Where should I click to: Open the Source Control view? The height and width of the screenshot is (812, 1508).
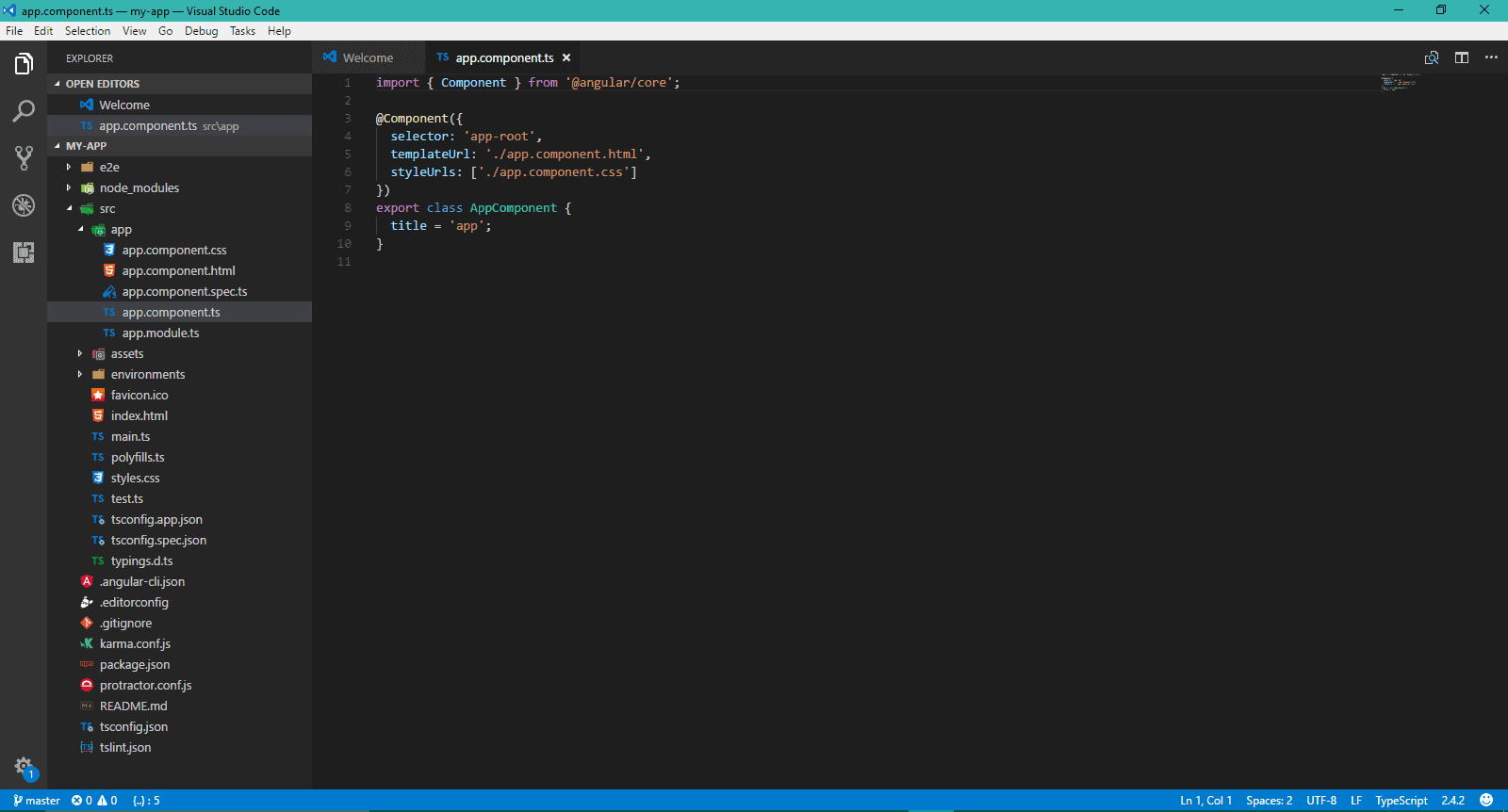pyautogui.click(x=24, y=158)
